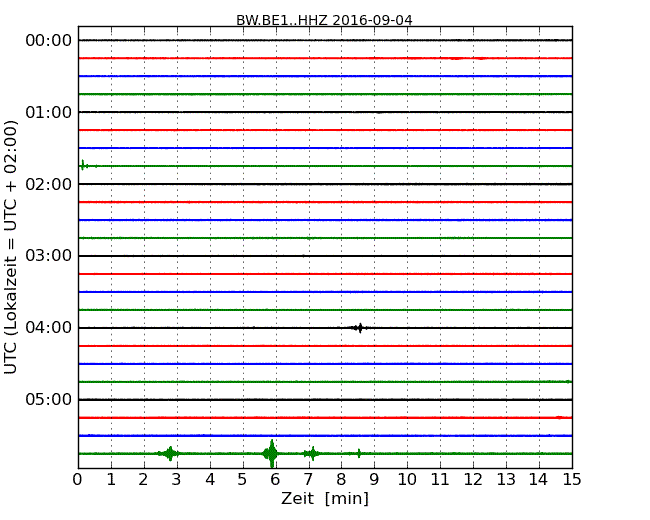Image resolution: width=650 pixels, height=520 pixels.
Task: Select x-axis tick label 11
Action: (x=440, y=480)
